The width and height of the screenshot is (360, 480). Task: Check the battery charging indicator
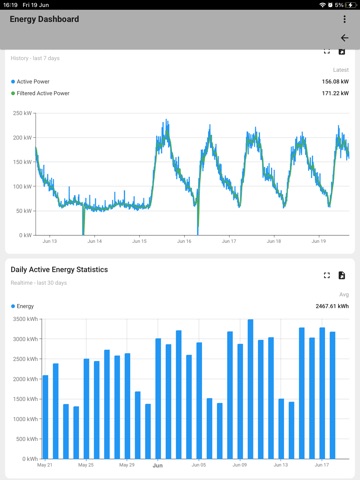(x=351, y=5)
